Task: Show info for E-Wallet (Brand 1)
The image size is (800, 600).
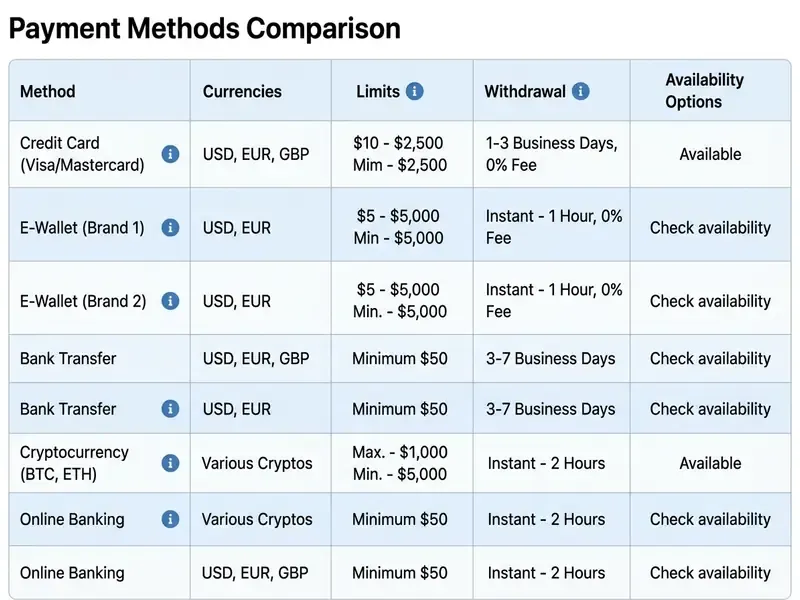Action: tap(170, 227)
